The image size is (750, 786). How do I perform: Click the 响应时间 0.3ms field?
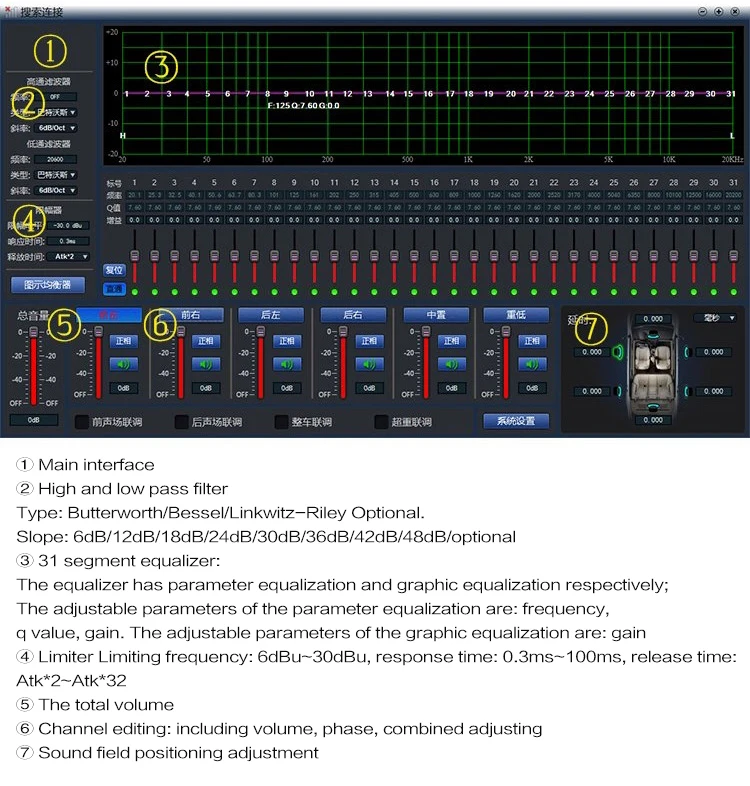coord(68,241)
